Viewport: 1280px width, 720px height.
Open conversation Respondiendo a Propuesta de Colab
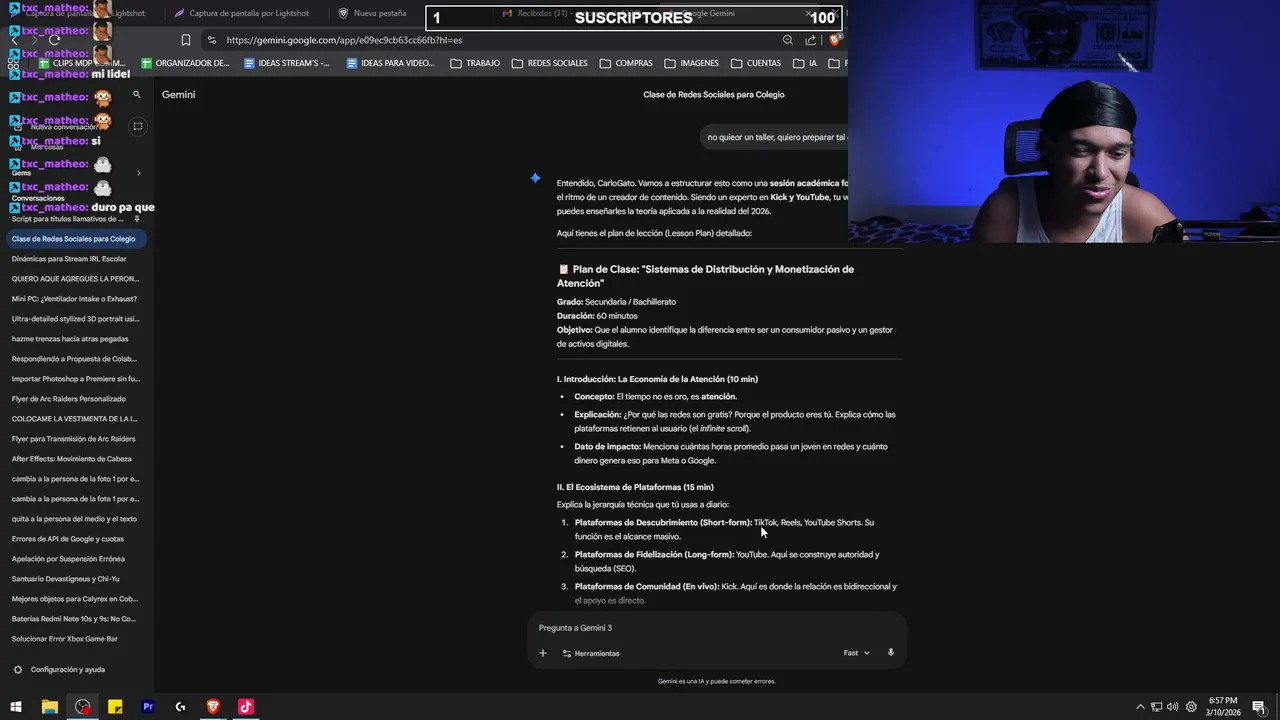pos(75,359)
